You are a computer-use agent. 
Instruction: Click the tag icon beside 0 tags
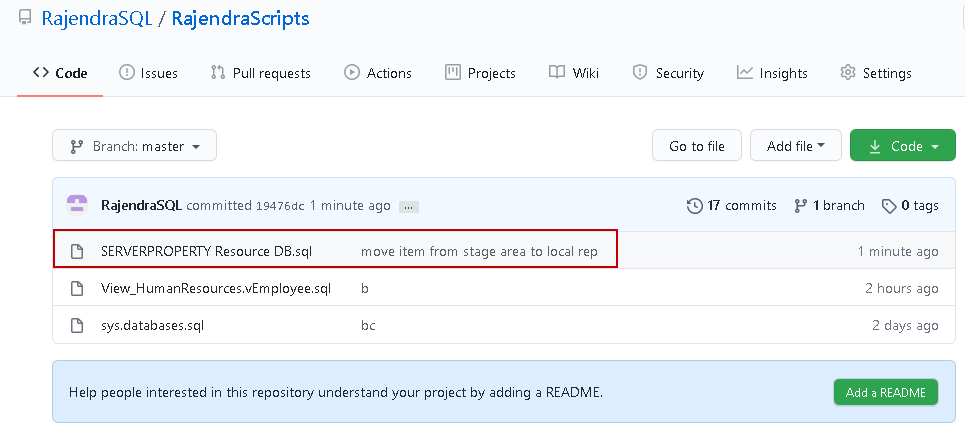(x=888, y=205)
